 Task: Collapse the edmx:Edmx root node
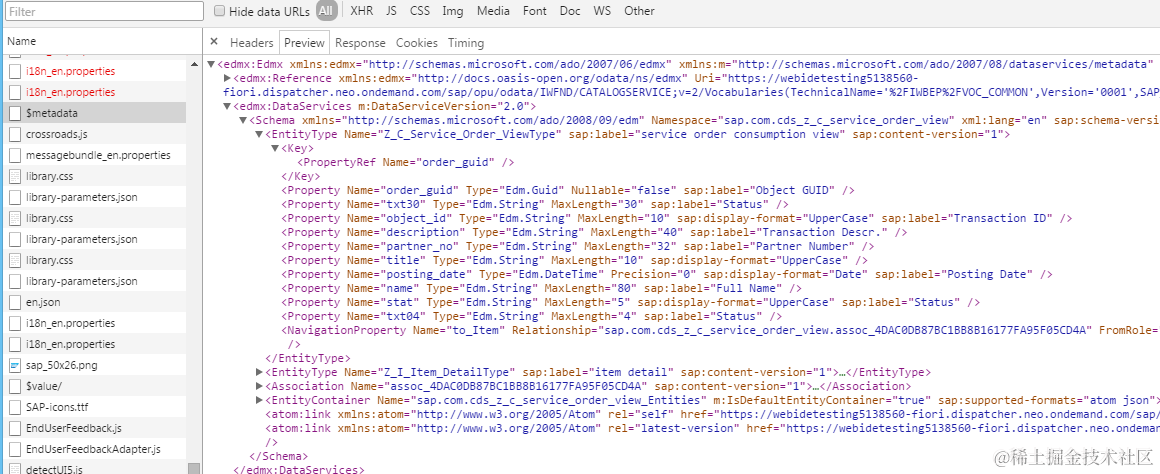pos(212,64)
